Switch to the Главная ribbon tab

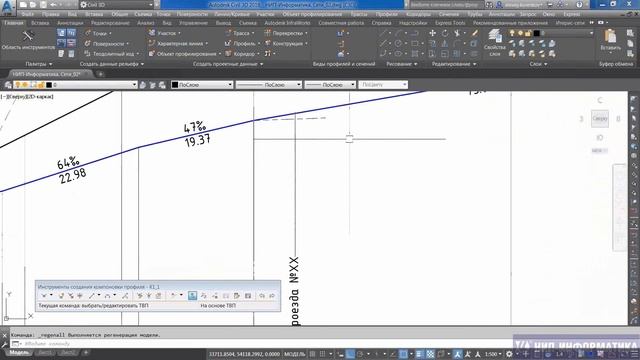pos(14,23)
